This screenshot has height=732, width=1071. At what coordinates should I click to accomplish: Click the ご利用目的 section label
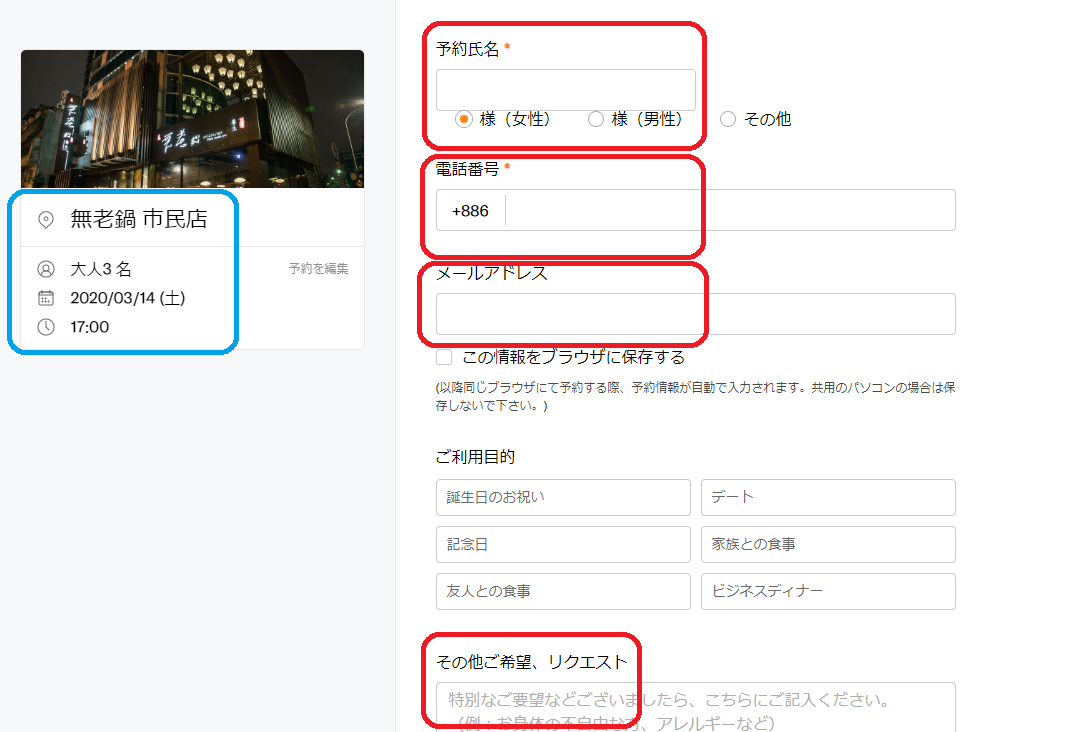coord(475,457)
